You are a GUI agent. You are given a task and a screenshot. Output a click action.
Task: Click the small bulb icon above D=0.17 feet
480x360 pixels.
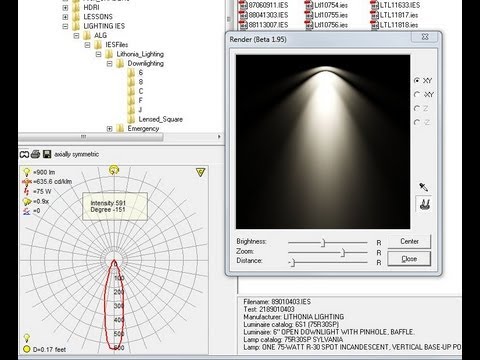pyautogui.click(x=27, y=338)
